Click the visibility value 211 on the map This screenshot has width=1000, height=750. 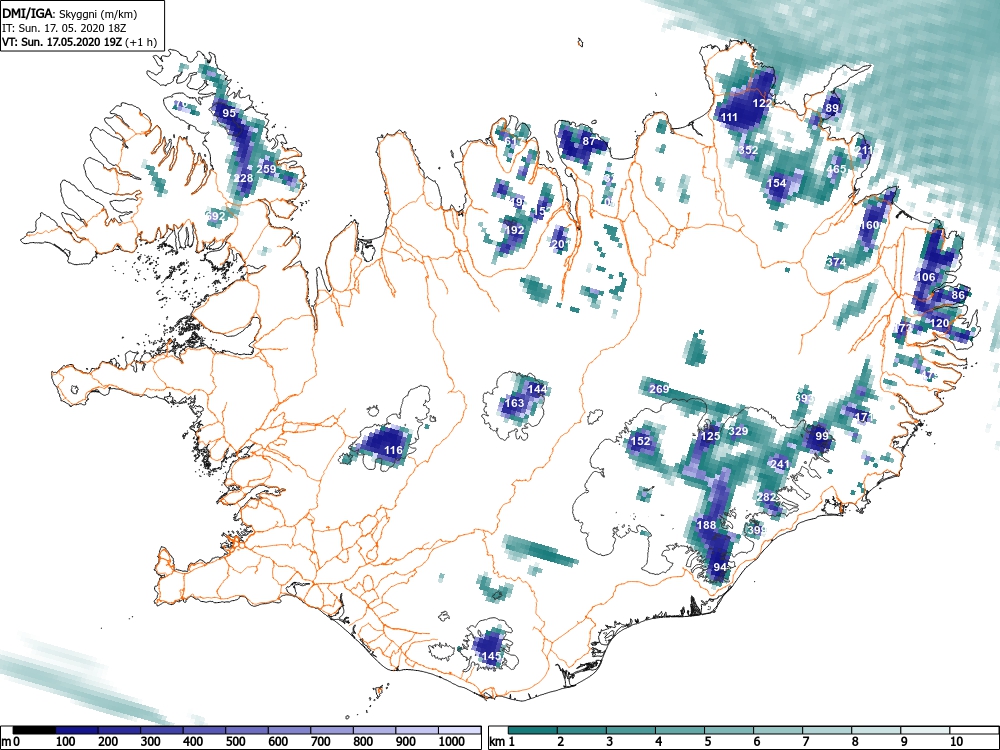click(864, 151)
